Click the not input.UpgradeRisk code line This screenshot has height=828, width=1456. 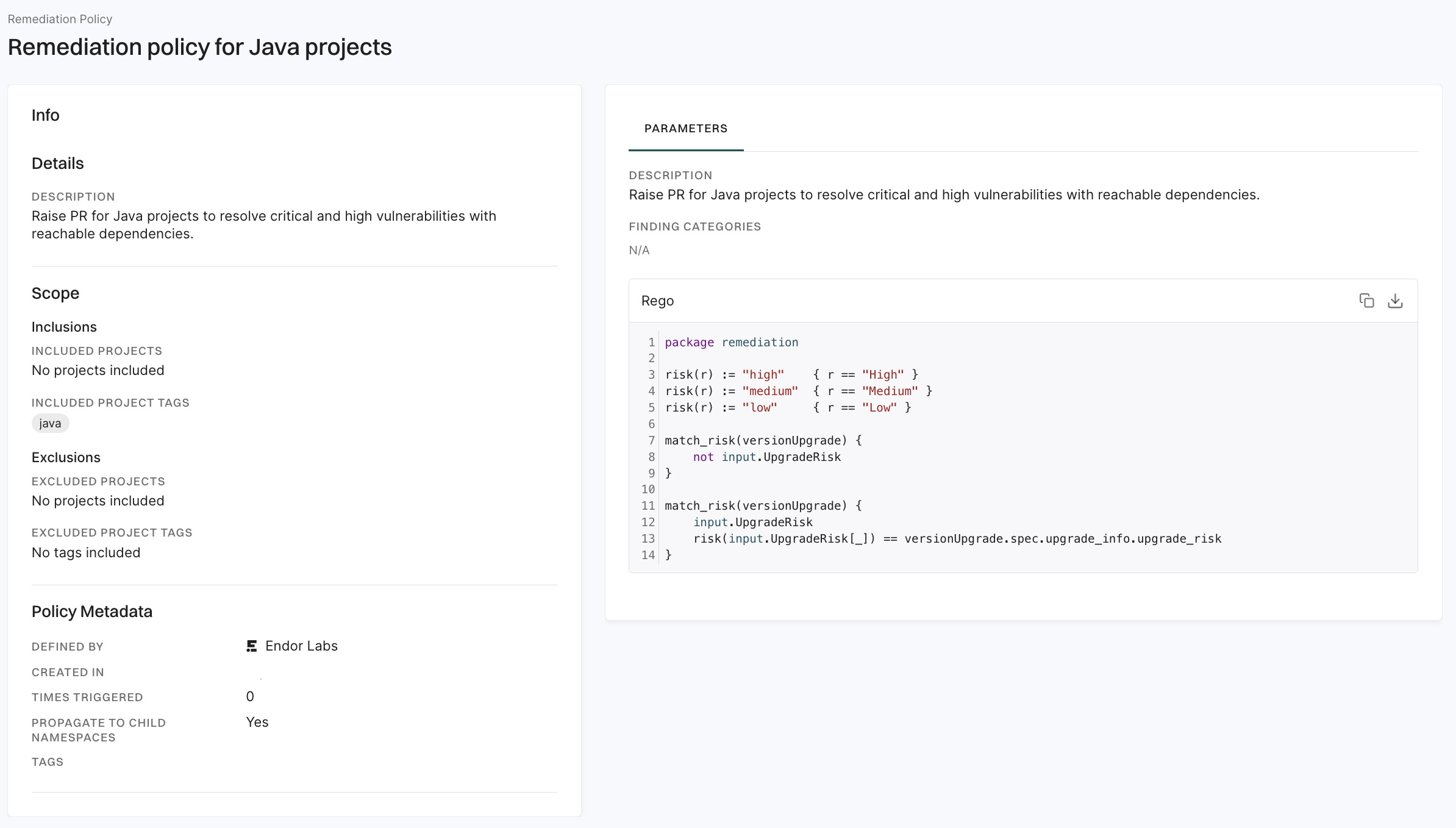766,457
